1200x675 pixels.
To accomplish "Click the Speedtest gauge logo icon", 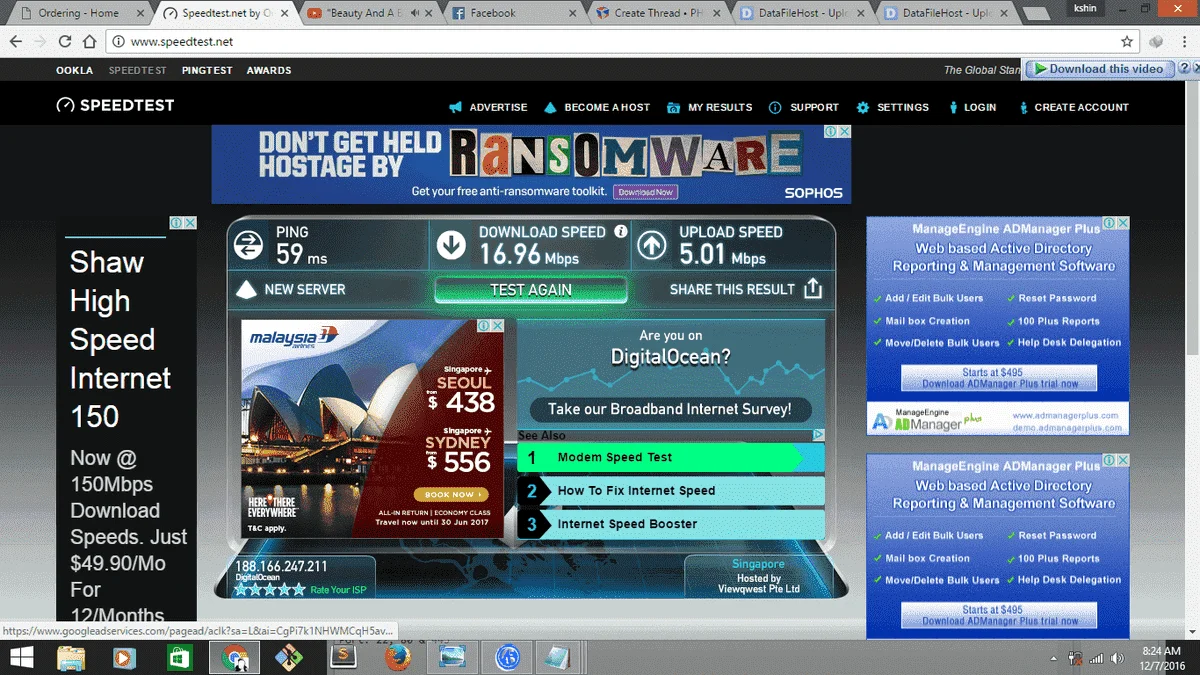I will [65, 106].
